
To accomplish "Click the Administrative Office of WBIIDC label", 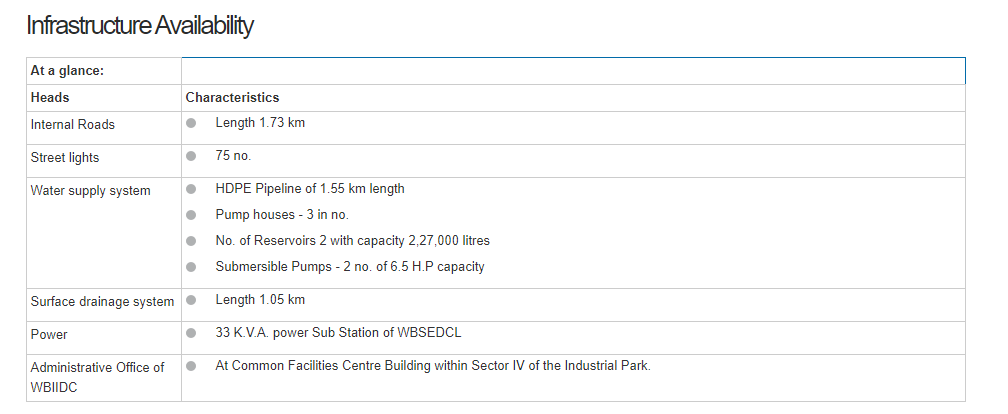I will click(97, 376).
